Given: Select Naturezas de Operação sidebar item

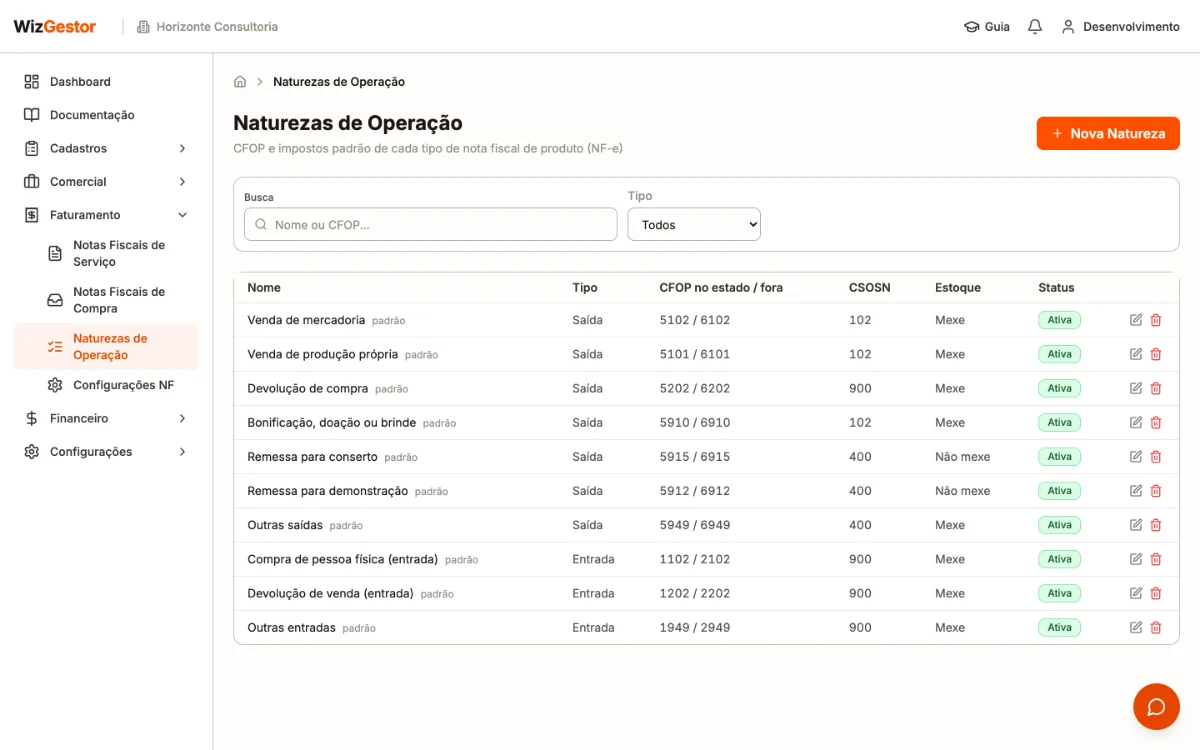Looking at the screenshot, I should pos(106,347).
